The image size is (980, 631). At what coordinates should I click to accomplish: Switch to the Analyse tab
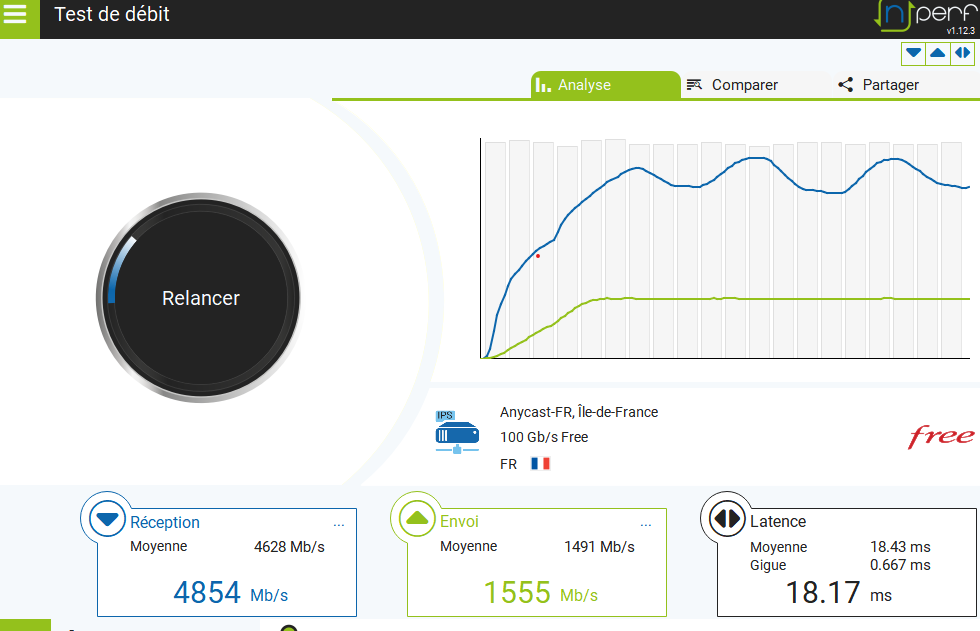click(x=584, y=85)
